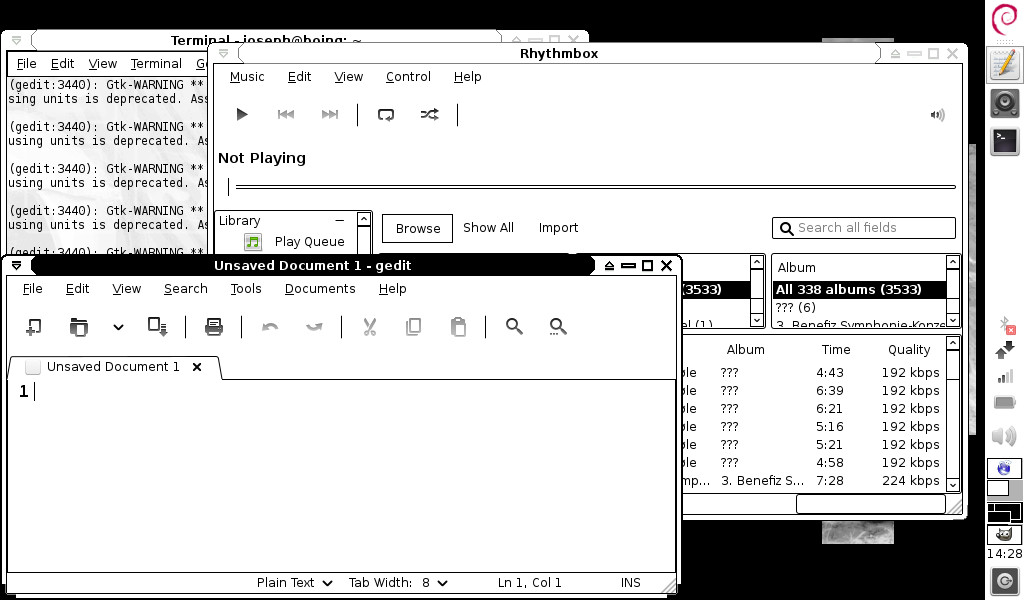Click the Bluetooth disabled icon in panel
The height and width of the screenshot is (600, 1024).
1006,324
